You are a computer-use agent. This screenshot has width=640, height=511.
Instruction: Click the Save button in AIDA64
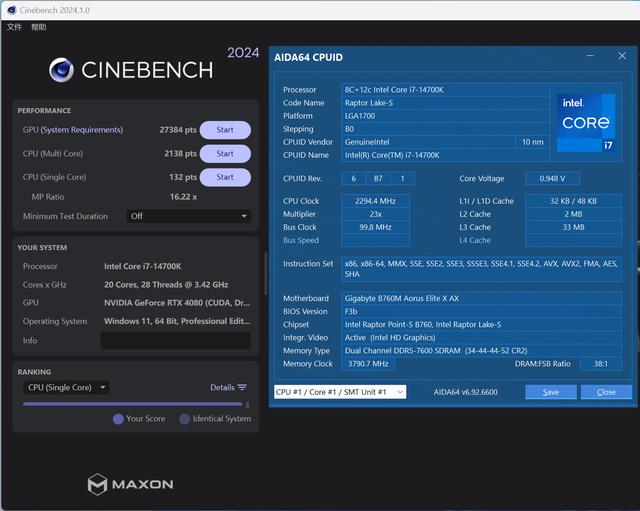click(x=551, y=392)
